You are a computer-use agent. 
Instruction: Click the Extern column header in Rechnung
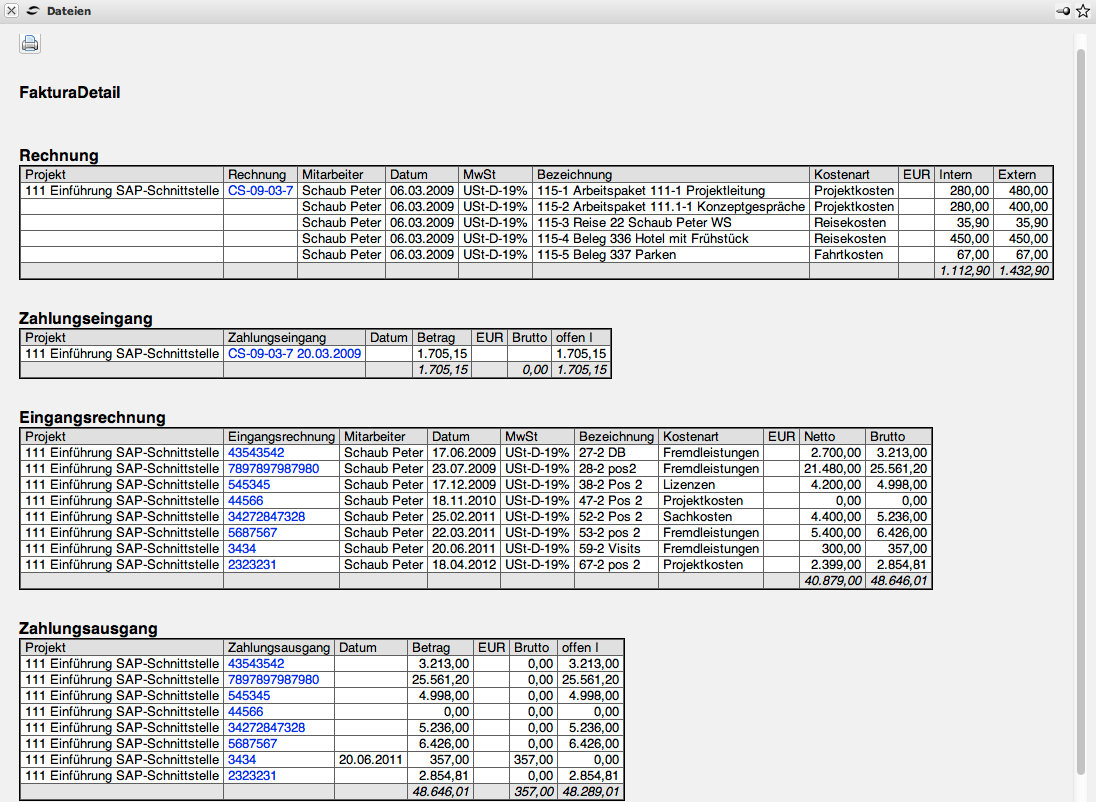pyautogui.click(x=1017, y=175)
